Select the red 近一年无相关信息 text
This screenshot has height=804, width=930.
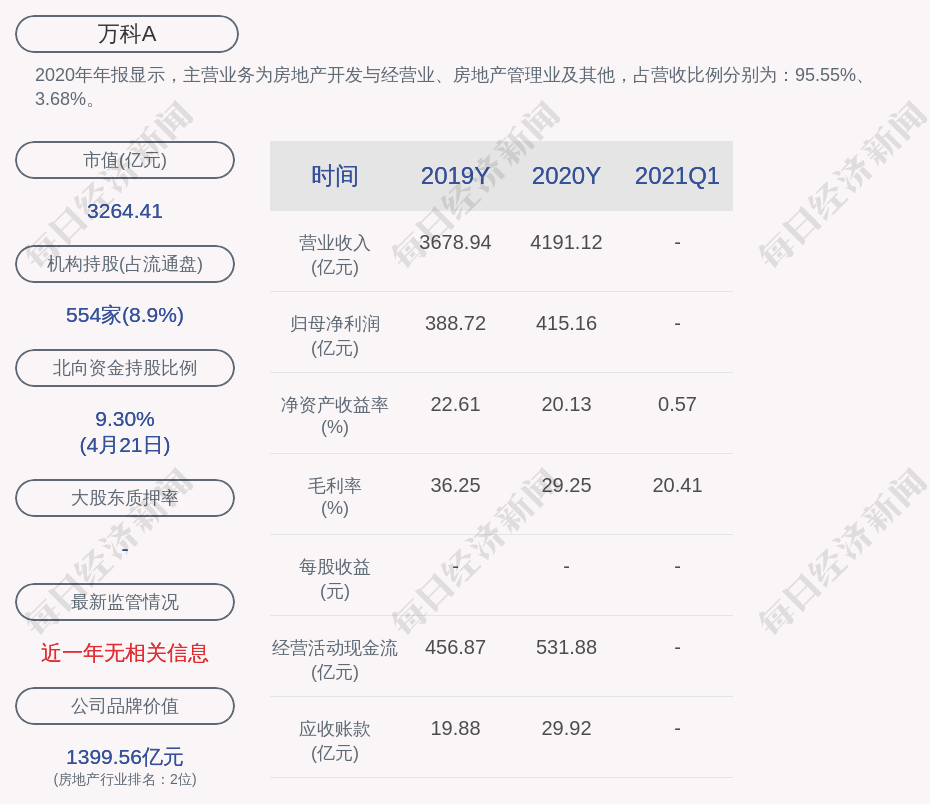(x=125, y=653)
